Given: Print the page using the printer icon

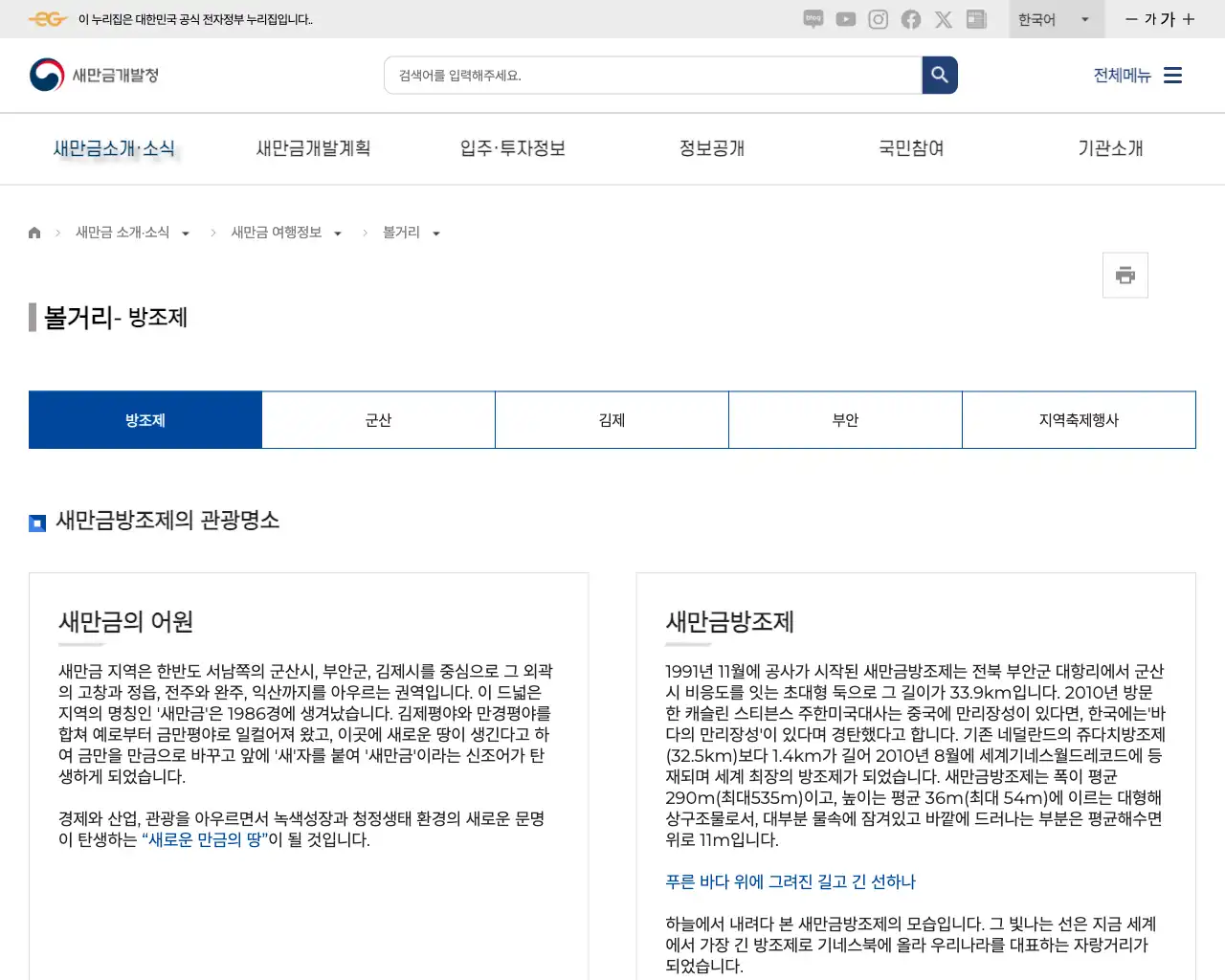Looking at the screenshot, I should point(1125,275).
